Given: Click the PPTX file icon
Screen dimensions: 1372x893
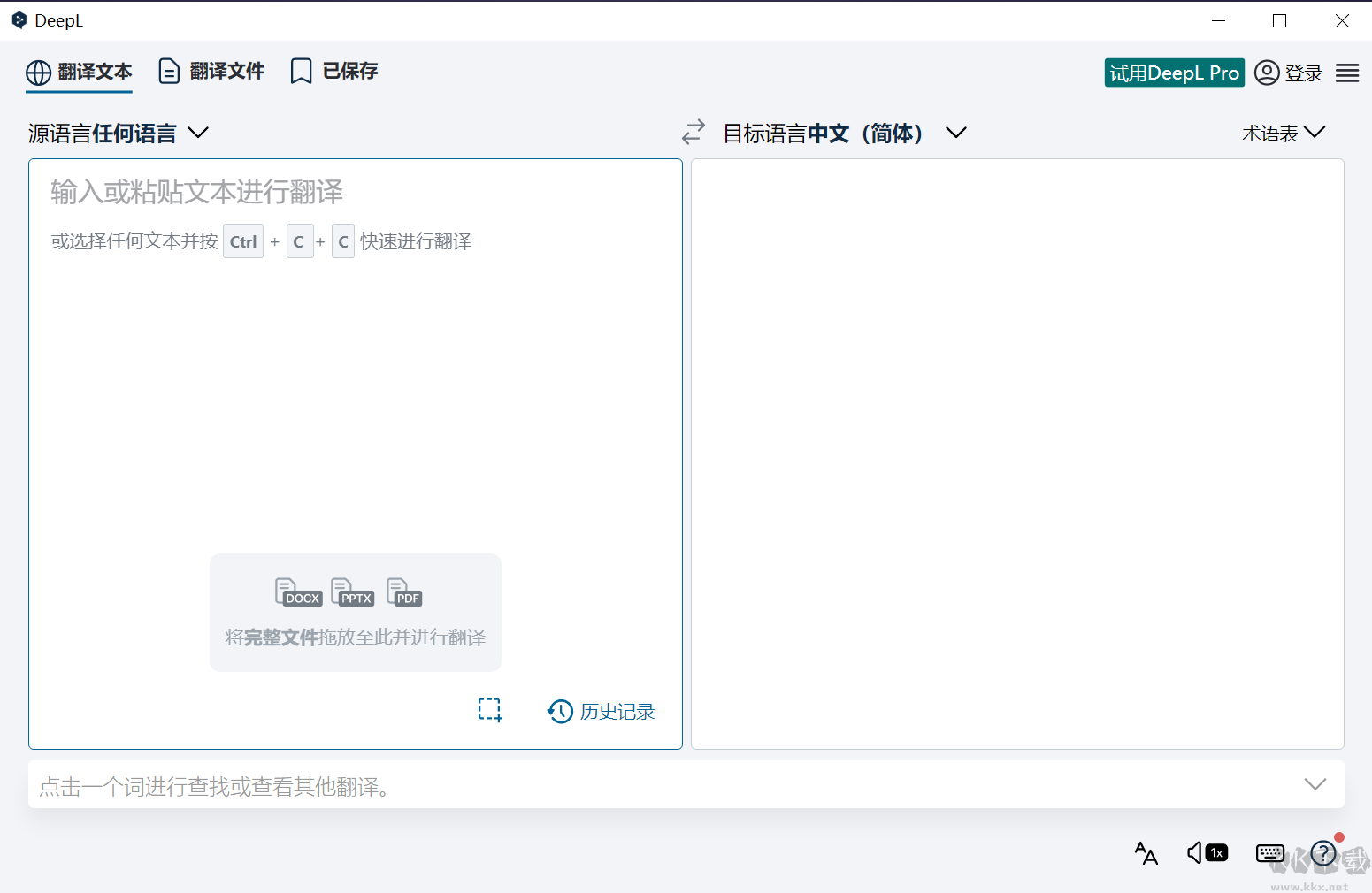Looking at the screenshot, I should click(352, 592).
